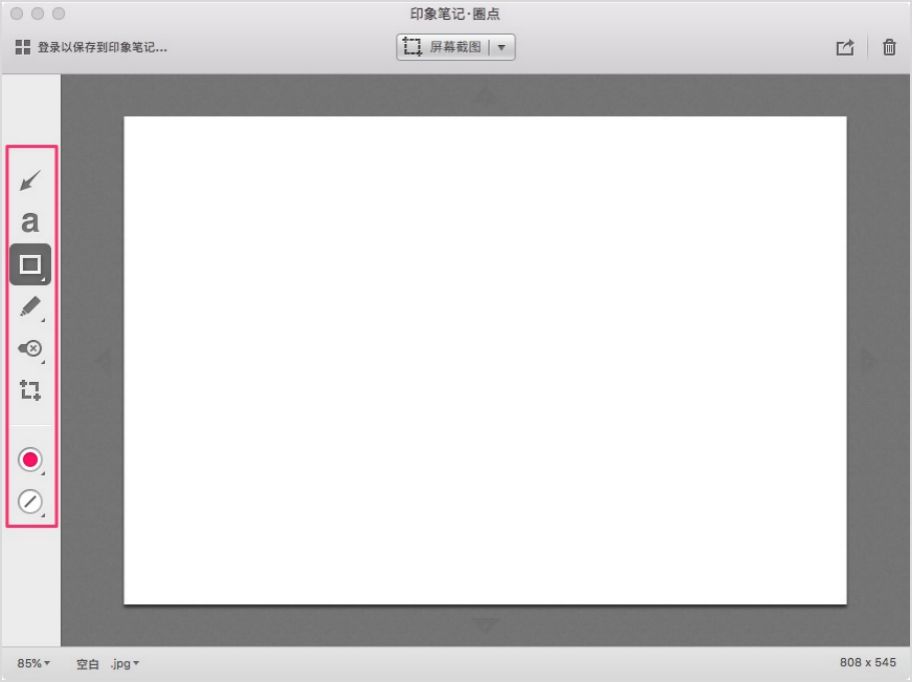This screenshot has width=912, height=682.
Task: Click the white blank canvas
Action: tap(485, 360)
